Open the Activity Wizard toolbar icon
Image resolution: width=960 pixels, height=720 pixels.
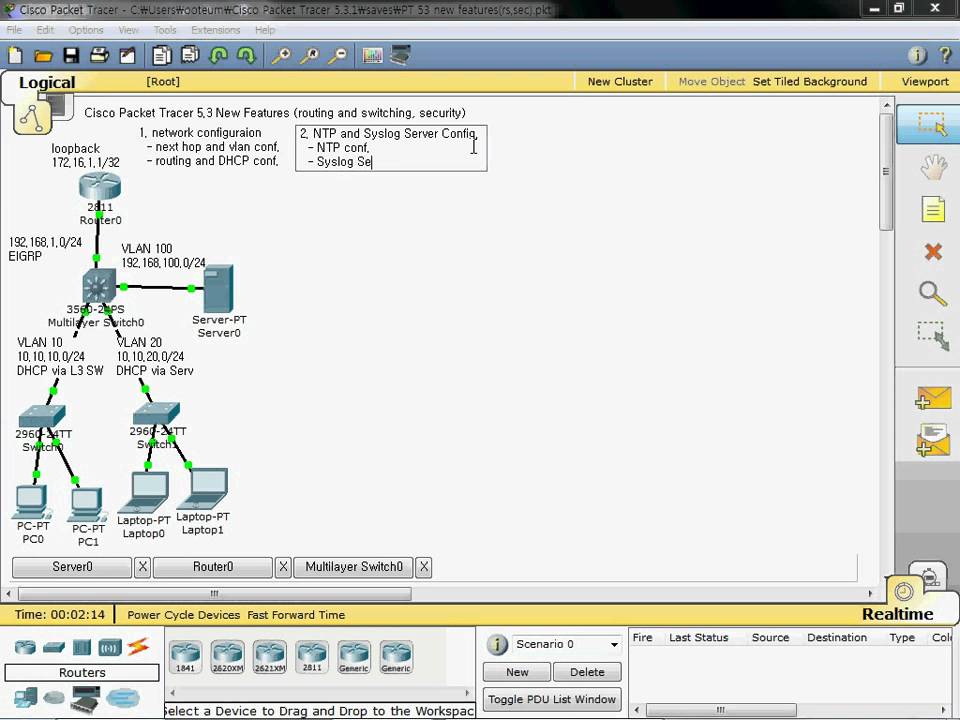click(127, 56)
